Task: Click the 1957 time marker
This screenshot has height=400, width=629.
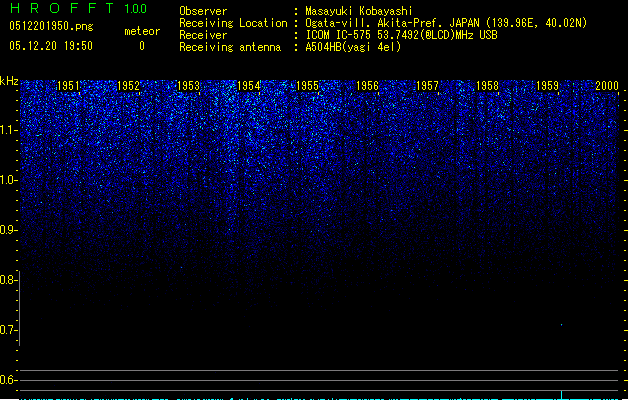Action: [427, 86]
